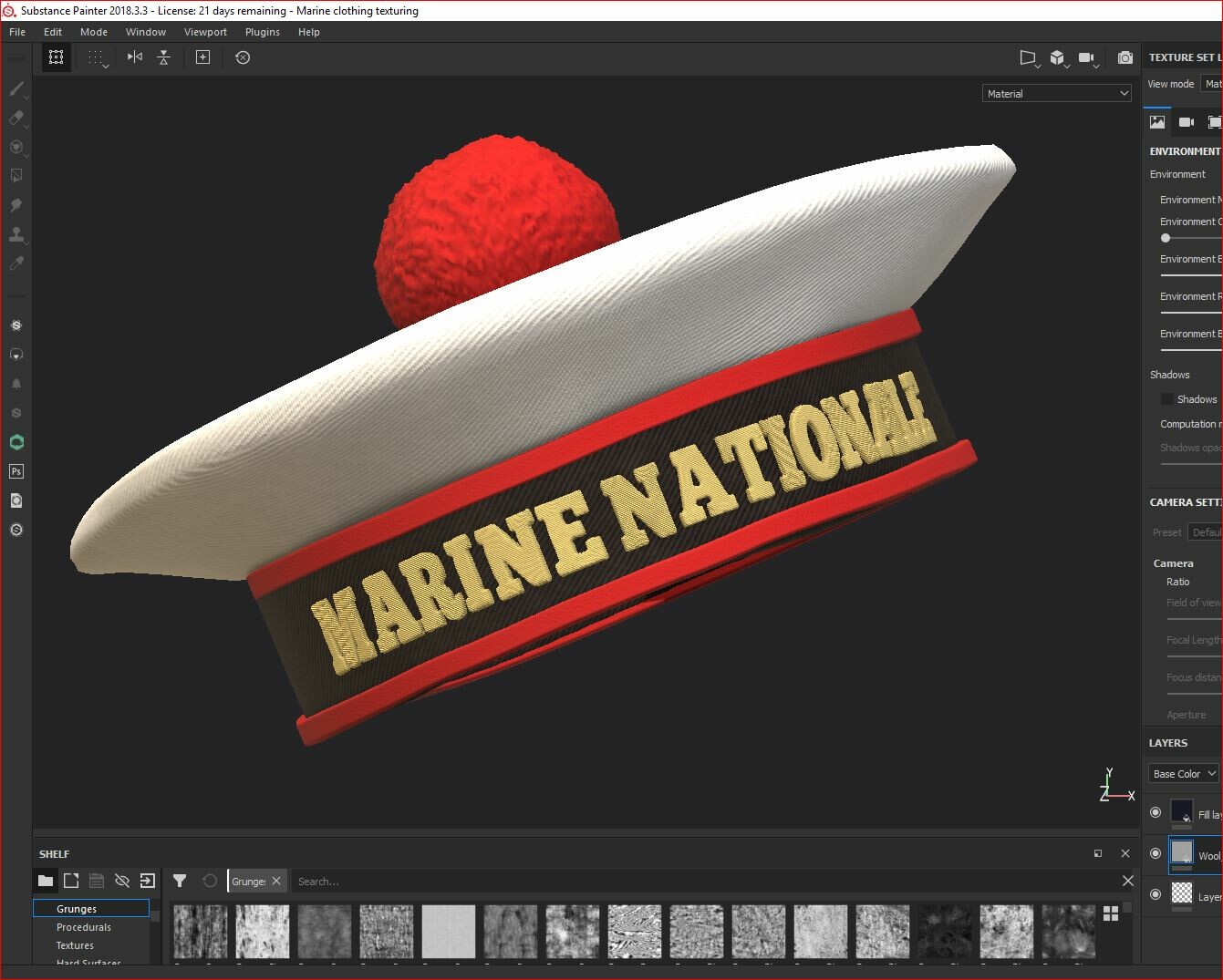Screen dimensions: 1223x980
Task: Select the Clone stamp tool
Action: tap(16, 234)
